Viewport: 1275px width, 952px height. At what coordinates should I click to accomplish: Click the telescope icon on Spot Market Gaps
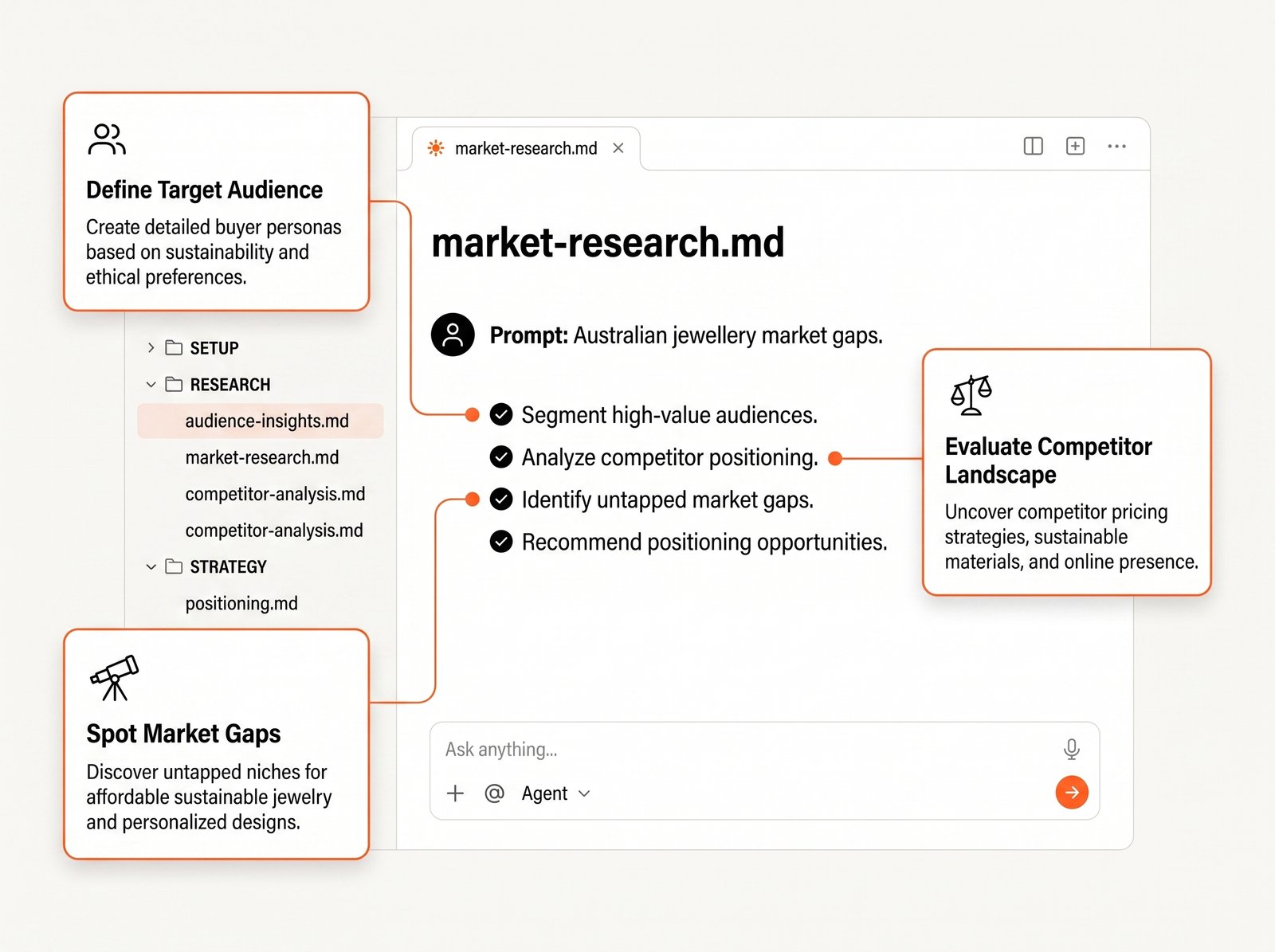click(x=115, y=678)
